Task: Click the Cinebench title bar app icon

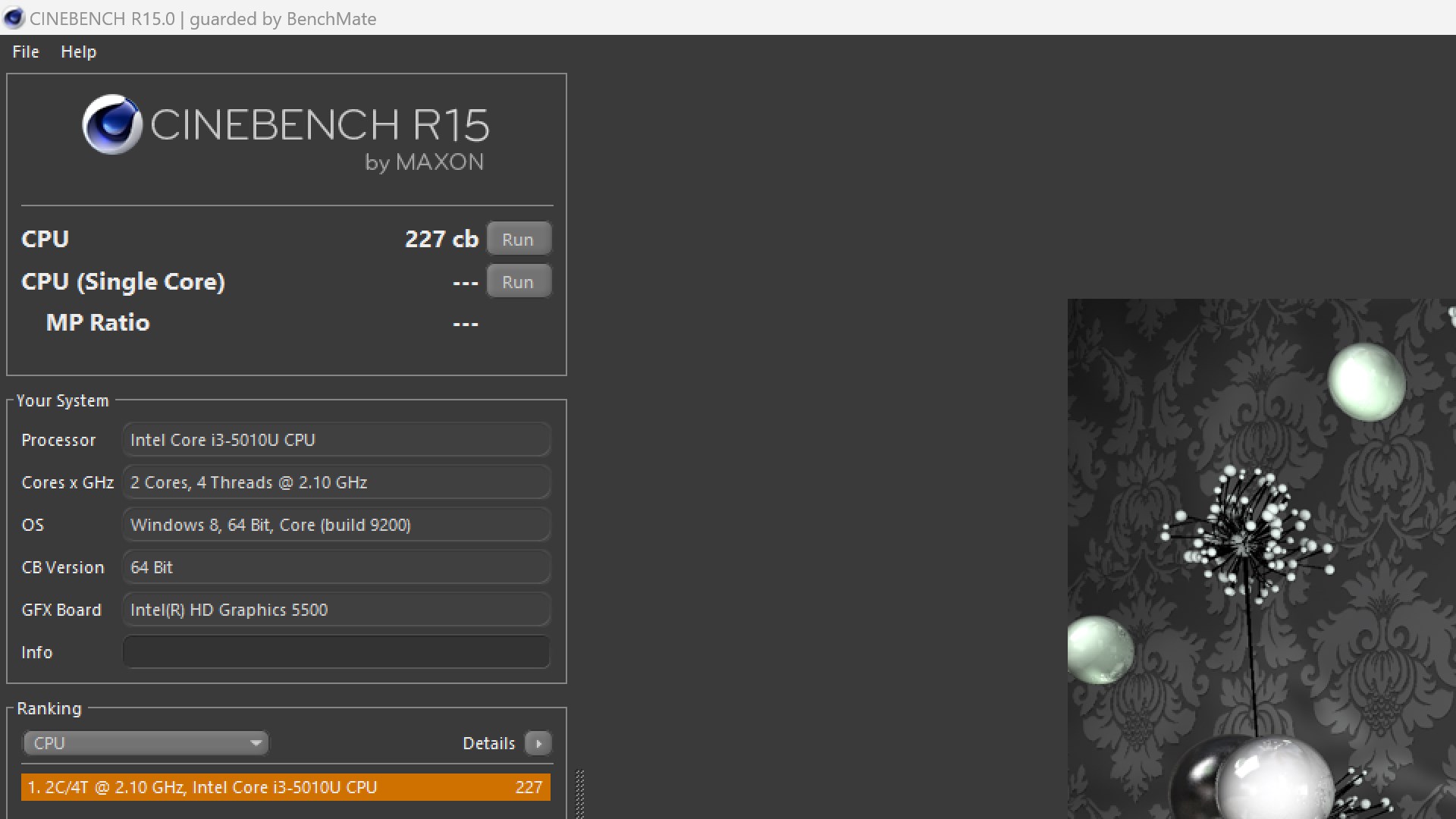Action: [14, 18]
